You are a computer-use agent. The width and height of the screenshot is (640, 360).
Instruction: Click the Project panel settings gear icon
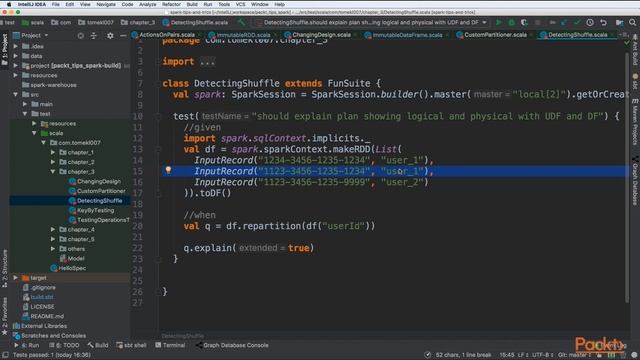tap(110, 36)
